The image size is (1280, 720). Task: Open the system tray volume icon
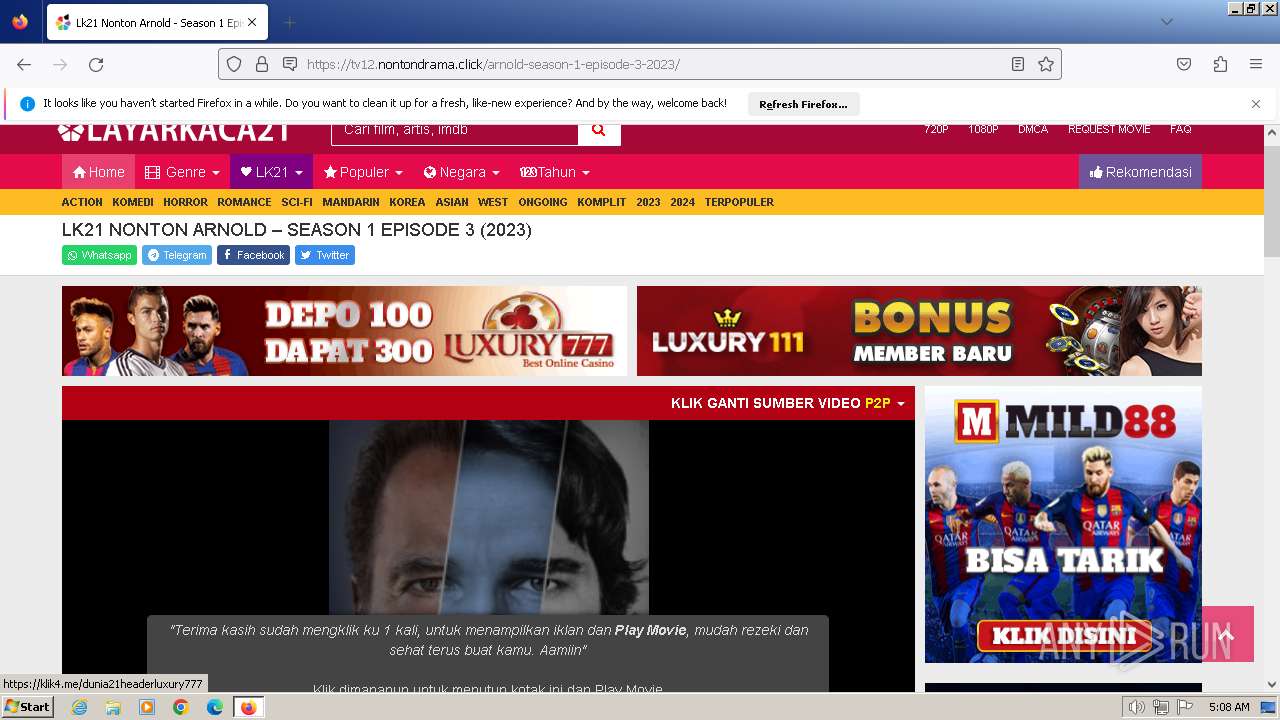(1137, 707)
